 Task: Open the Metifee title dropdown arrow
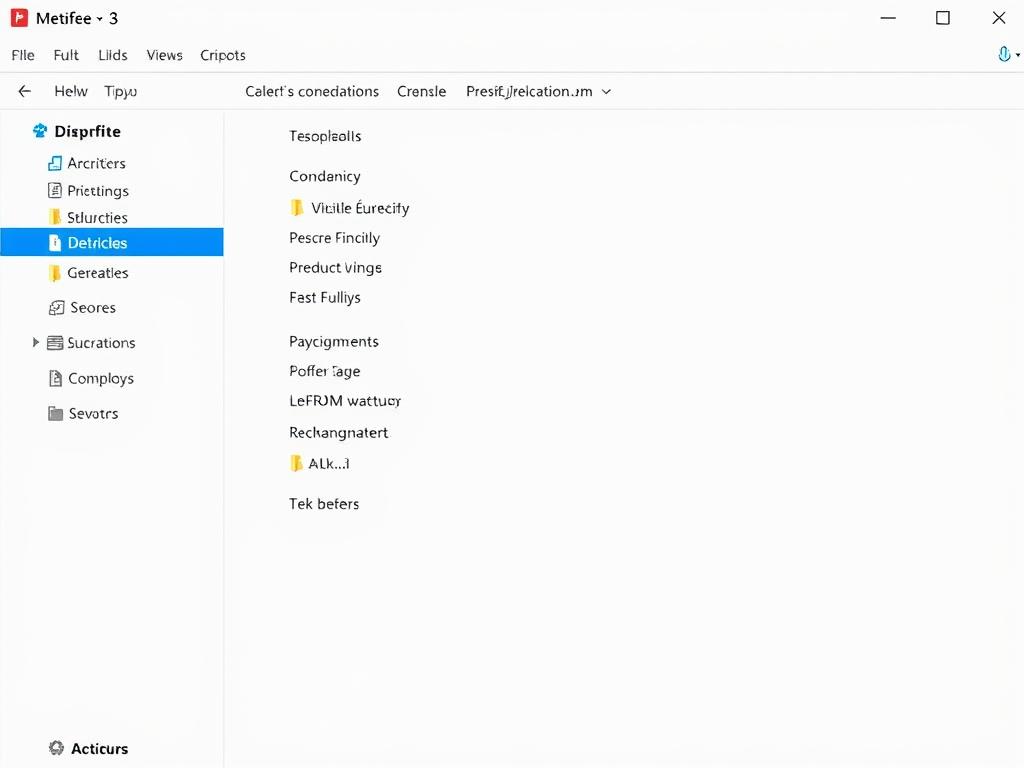click(100, 19)
